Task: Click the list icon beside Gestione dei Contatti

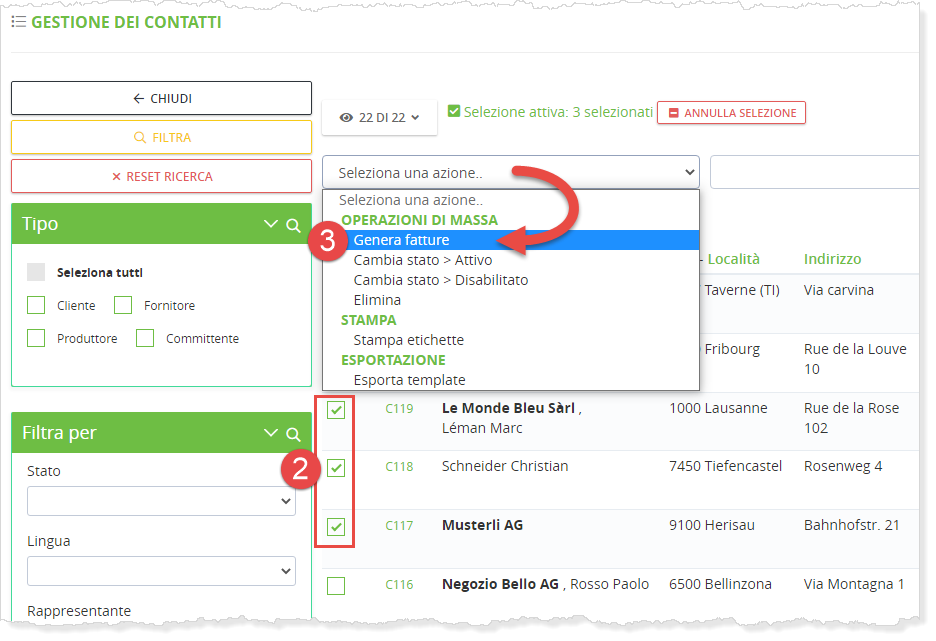Action: click(18, 21)
